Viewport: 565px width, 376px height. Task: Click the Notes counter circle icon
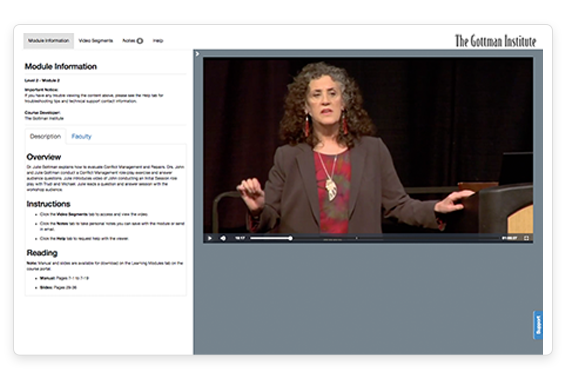coord(140,41)
